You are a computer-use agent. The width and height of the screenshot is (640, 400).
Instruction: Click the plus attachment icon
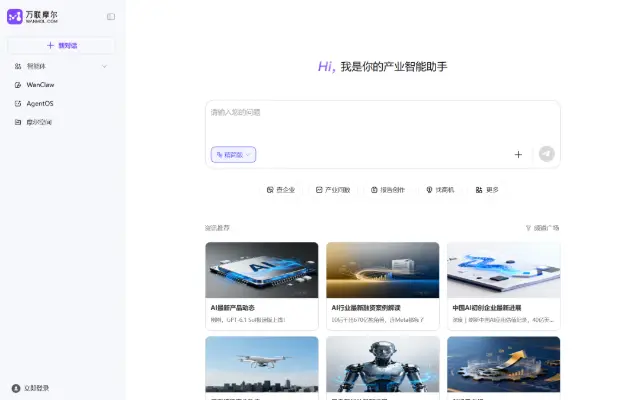tap(518, 155)
